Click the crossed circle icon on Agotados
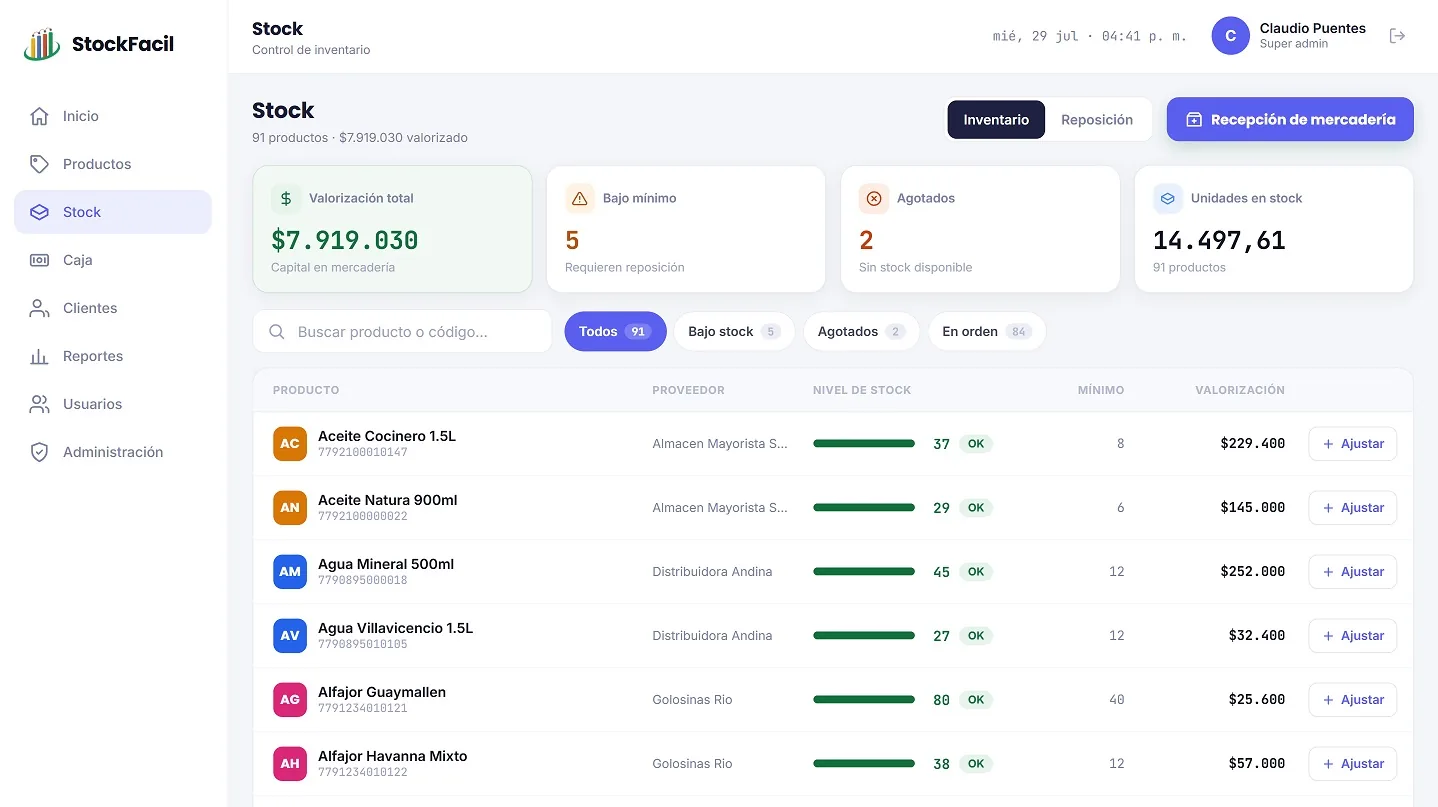Viewport: 1438px width, 807px height. [874, 198]
